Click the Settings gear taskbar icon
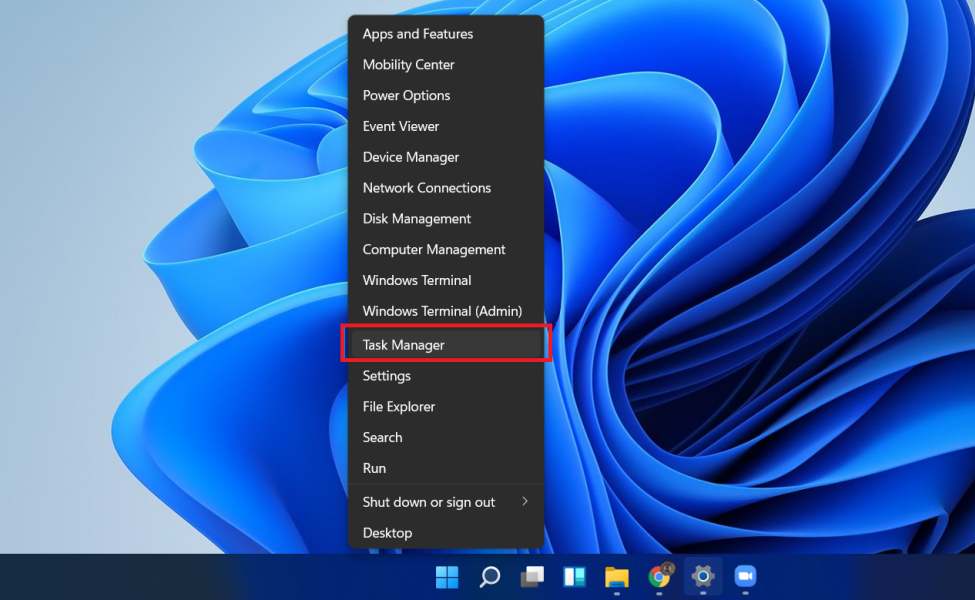This screenshot has width=975, height=600. tap(703, 577)
